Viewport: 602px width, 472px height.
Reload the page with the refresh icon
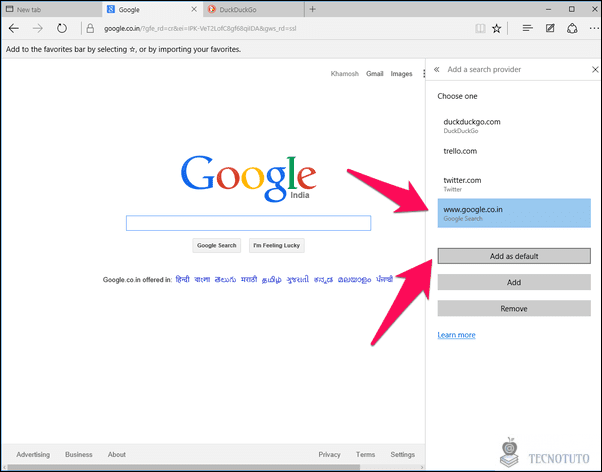click(x=62, y=28)
